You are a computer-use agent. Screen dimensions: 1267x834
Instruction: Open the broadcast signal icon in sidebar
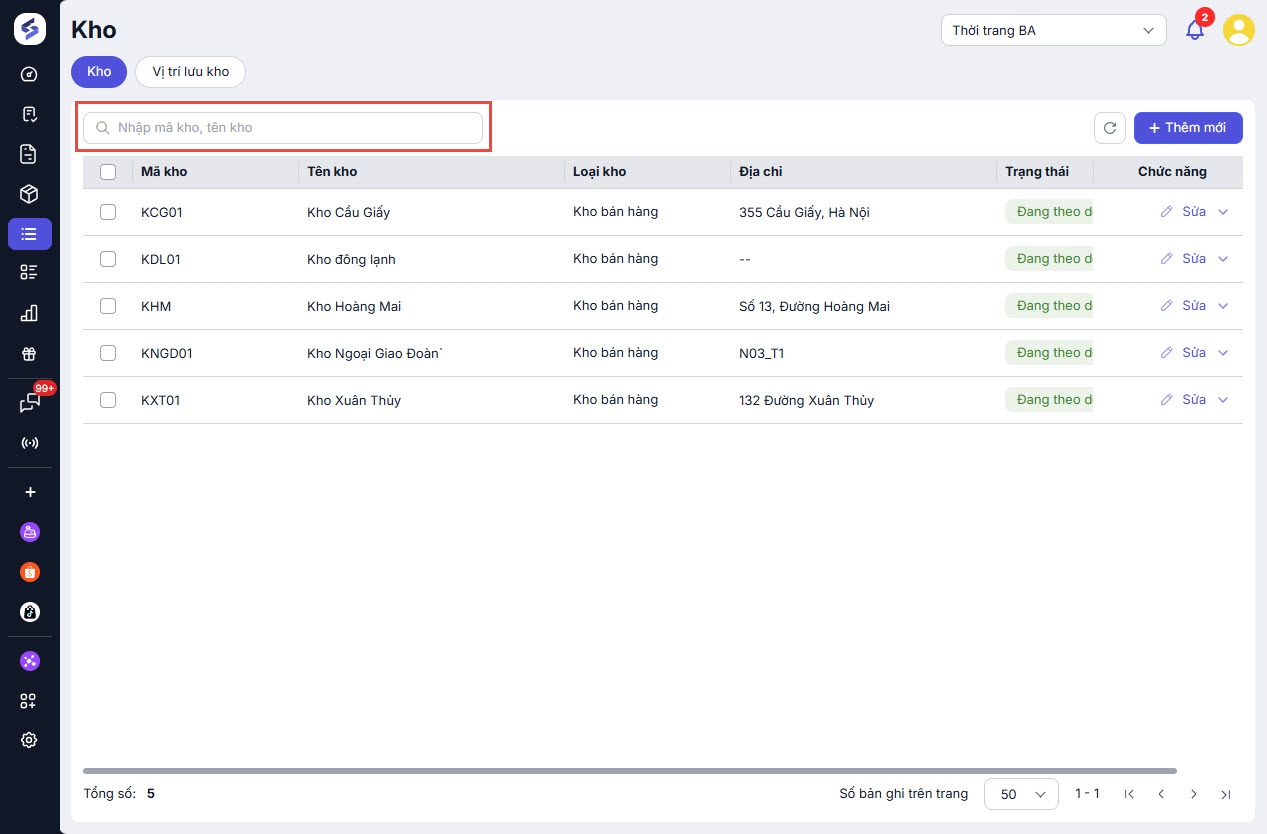[29, 443]
